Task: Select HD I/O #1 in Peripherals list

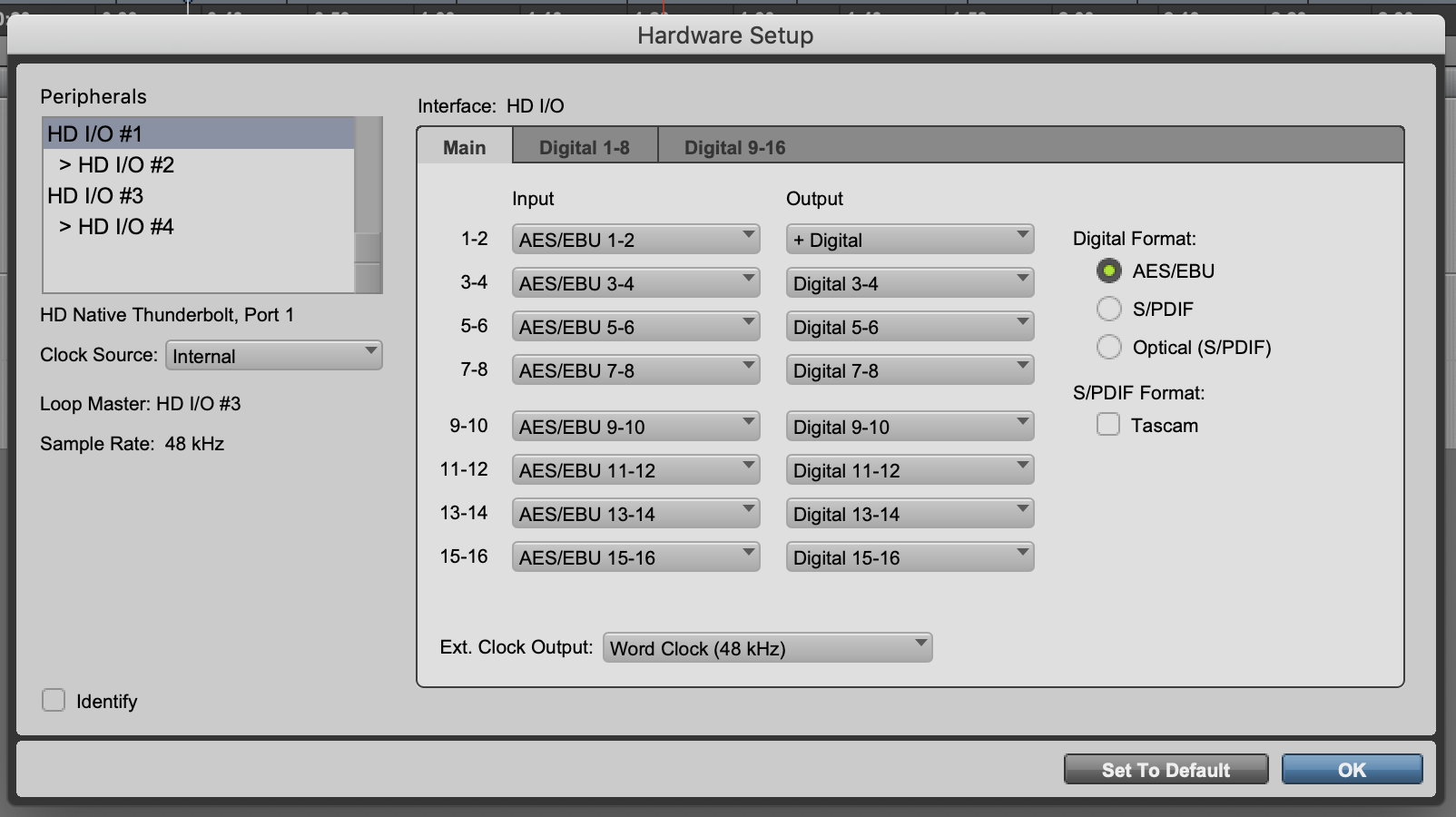Action: (198, 133)
